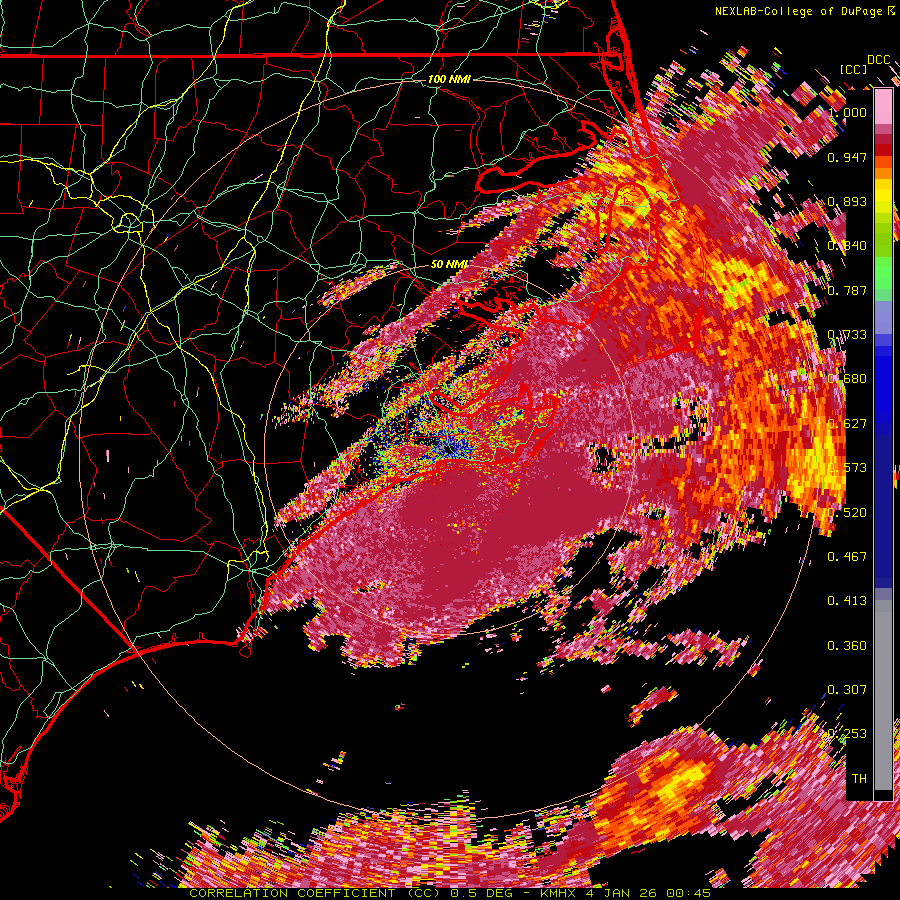Click the 100 NMI range ring label
This screenshot has width=900, height=900.
(x=449, y=79)
